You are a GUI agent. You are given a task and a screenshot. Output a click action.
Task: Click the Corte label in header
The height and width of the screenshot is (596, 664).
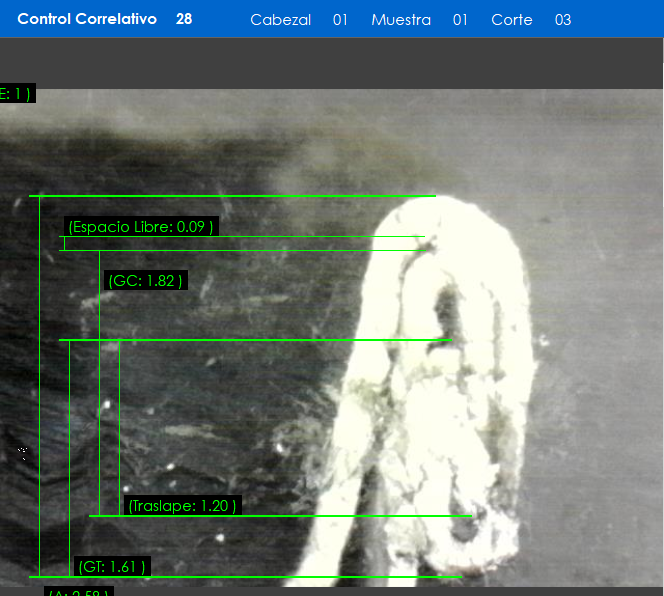click(511, 20)
